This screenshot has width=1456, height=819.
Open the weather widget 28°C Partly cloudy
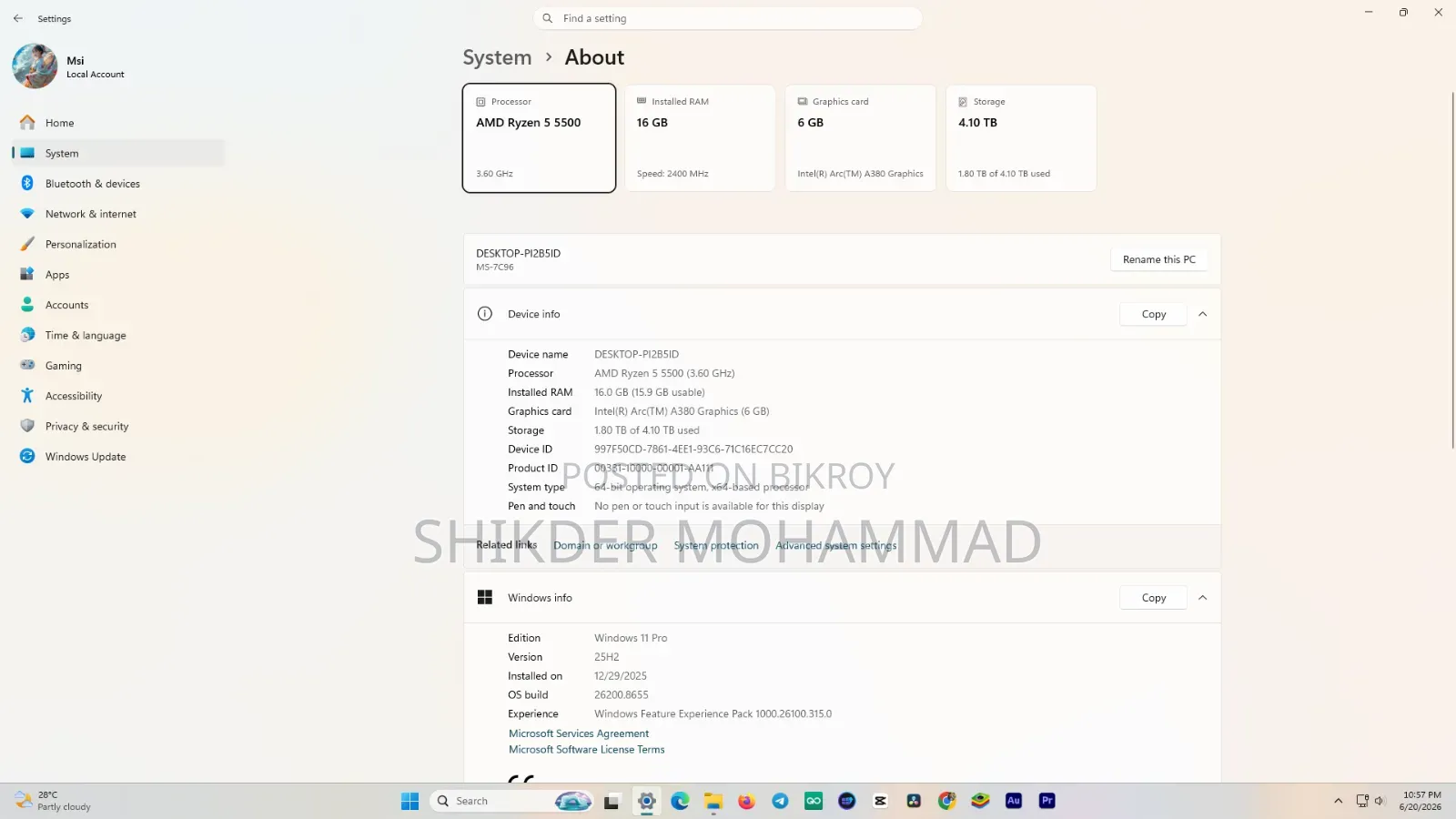(53, 801)
